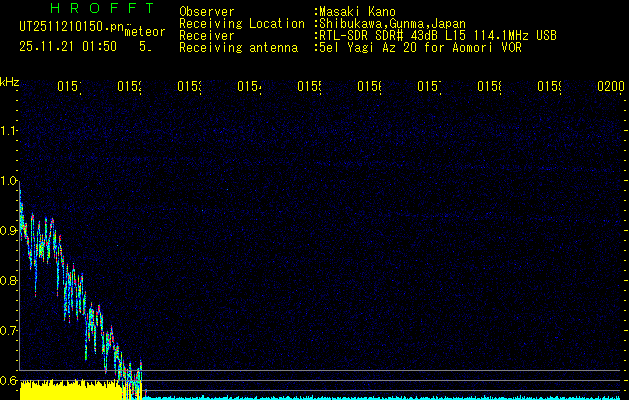Click the 0.7 kHz frequency label
The width and height of the screenshot is (629, 400).
pyautogui.click(x=9, y=331)
